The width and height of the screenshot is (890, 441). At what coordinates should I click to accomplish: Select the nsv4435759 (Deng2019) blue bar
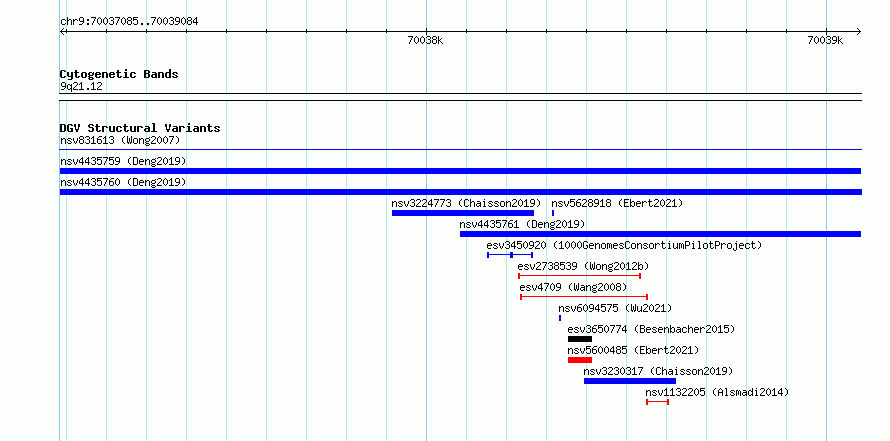(460, 171)
